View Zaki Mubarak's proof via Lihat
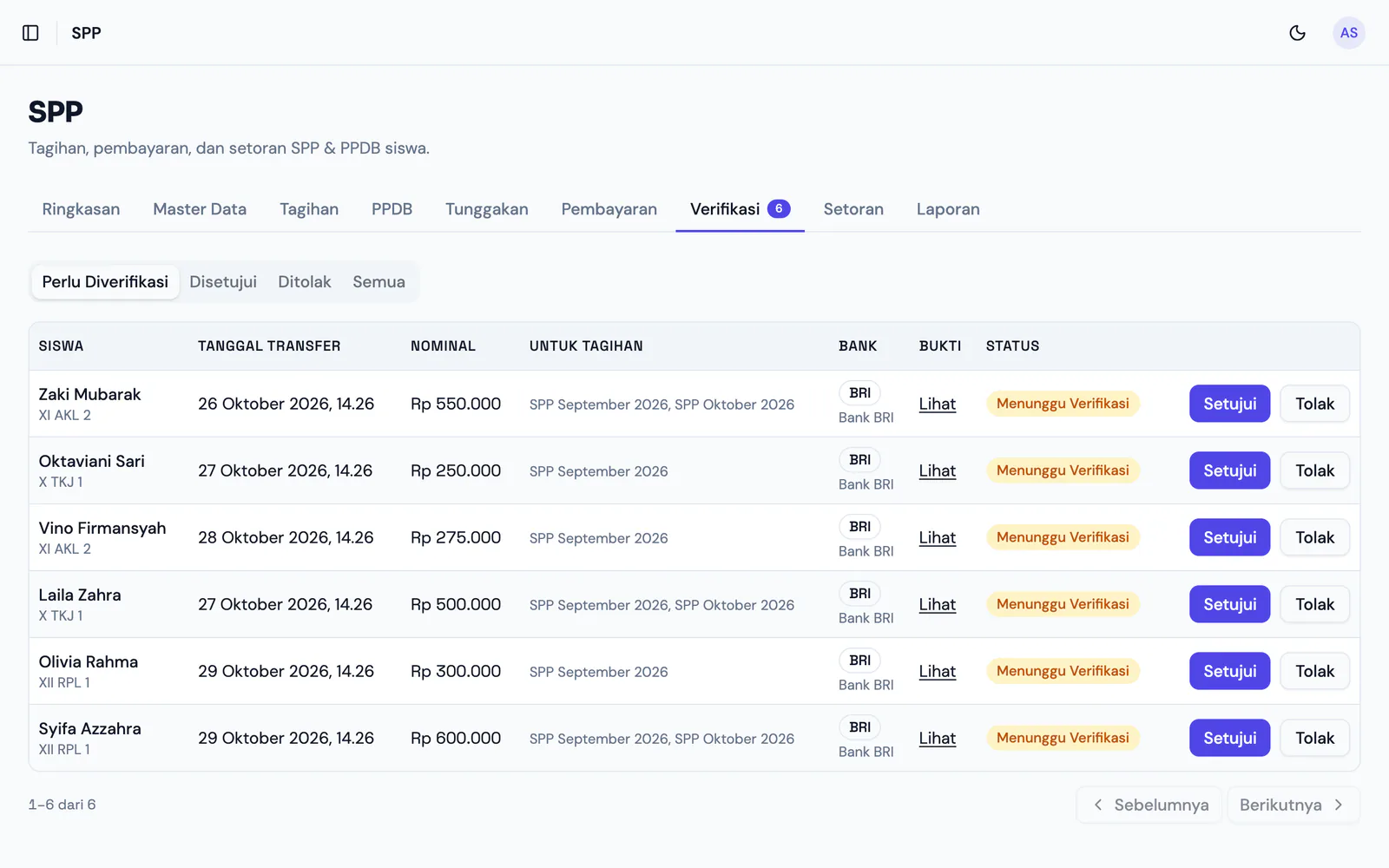This screenshot has height=868, width=1389. 938,404
